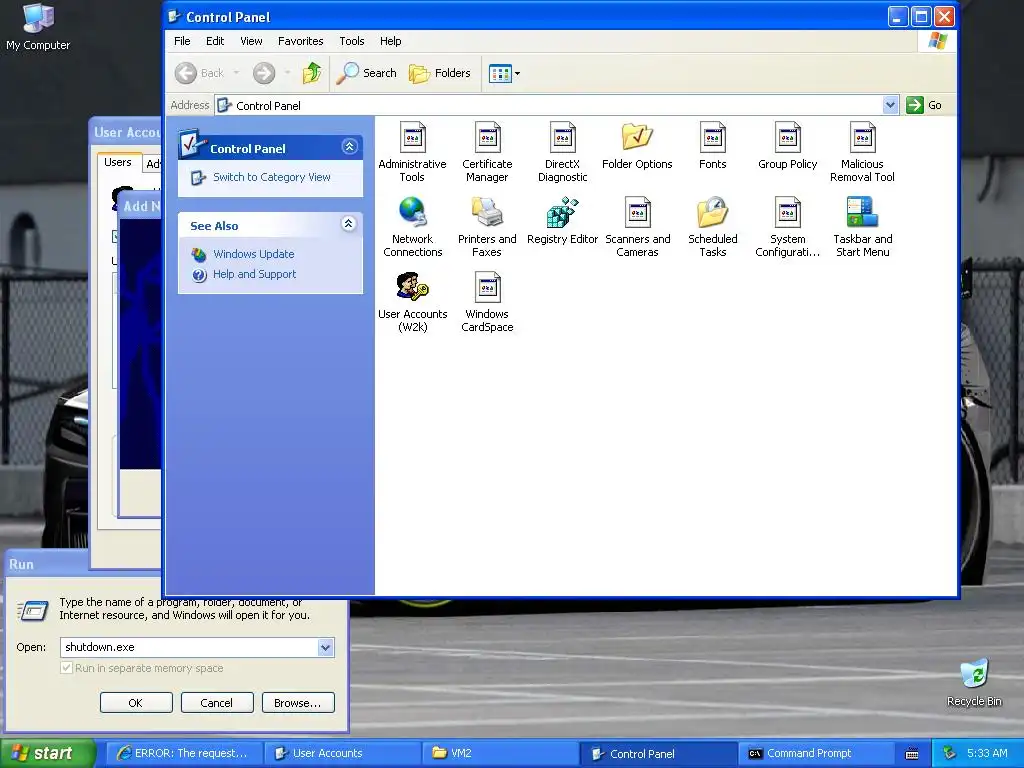Switch to User Accounts taskbar button

[x=342, y=753]
